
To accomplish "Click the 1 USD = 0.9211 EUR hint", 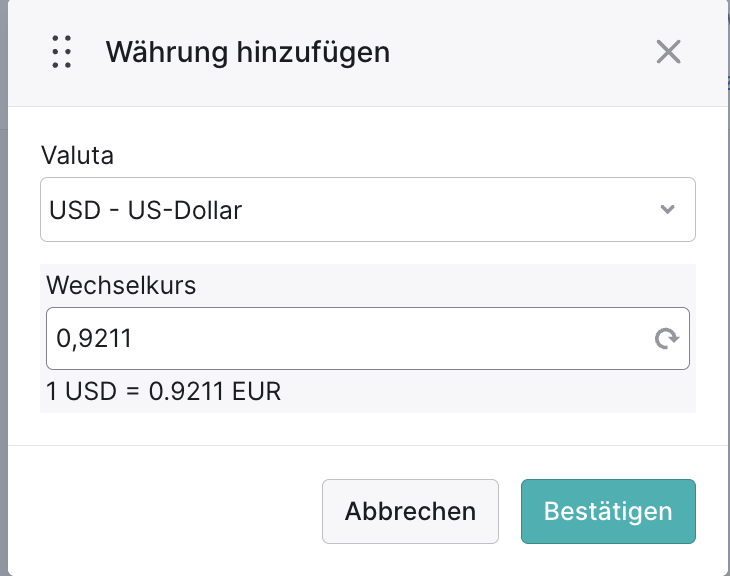I will coord(163,391).
